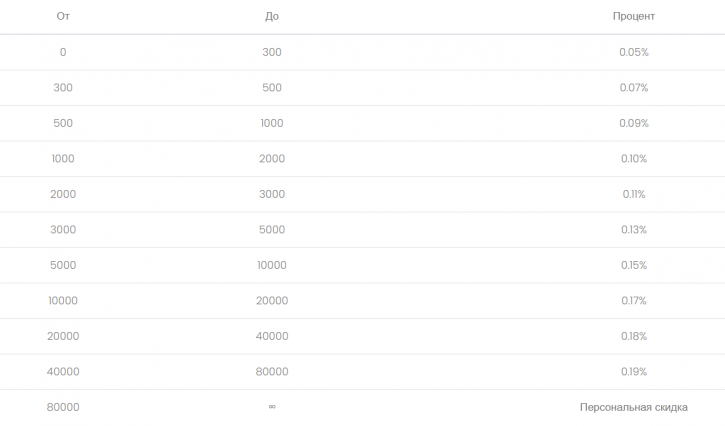Select the 10000 value in the "До" column
This screenshot has width=725, height=426.
pyautogui.click(x=272, y=265)
